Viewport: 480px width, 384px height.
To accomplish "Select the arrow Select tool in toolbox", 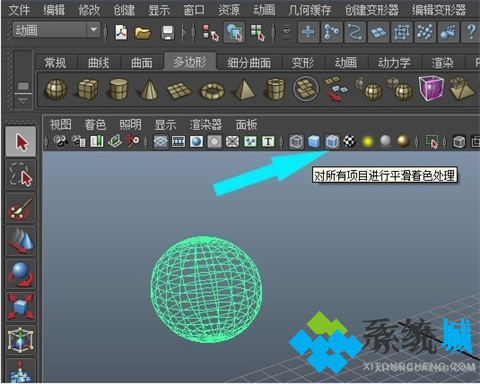I will [x=21, y=142].
